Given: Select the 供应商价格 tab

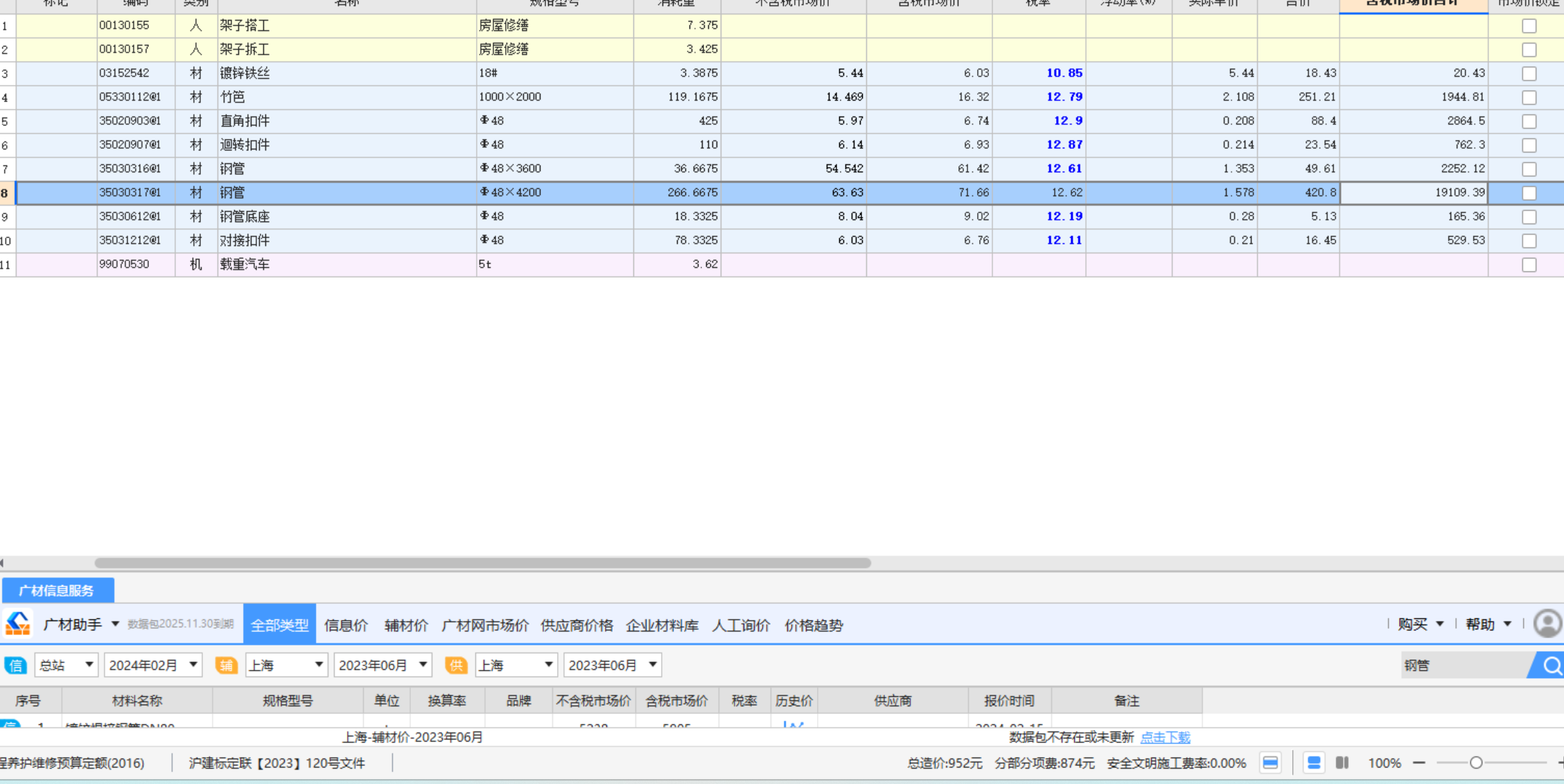Looking at the screenshot, I should pyautogui.click(x=577, y=625).
